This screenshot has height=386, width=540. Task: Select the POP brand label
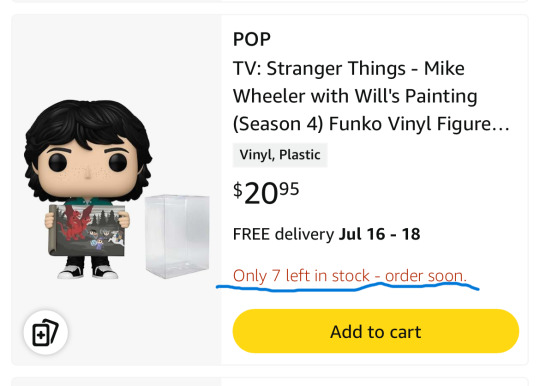(x=252, y=39)
